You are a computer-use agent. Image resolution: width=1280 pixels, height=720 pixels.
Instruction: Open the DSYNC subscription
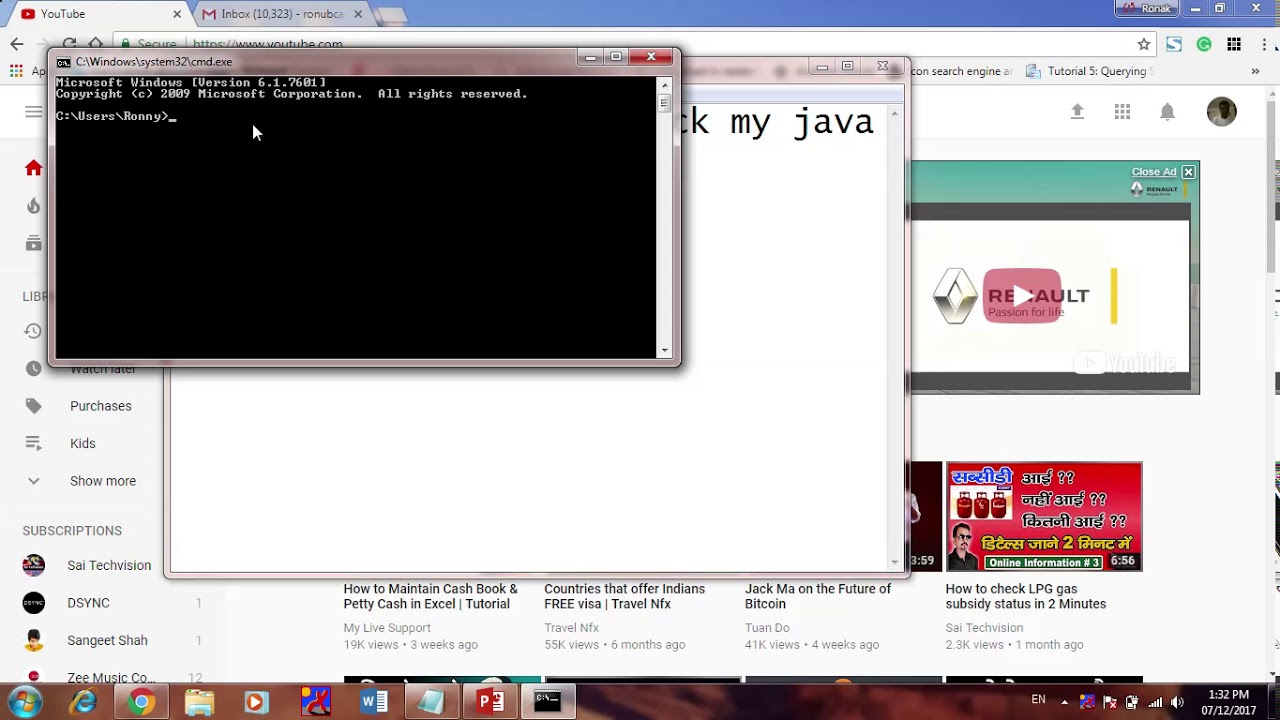(x=88, y=603)
